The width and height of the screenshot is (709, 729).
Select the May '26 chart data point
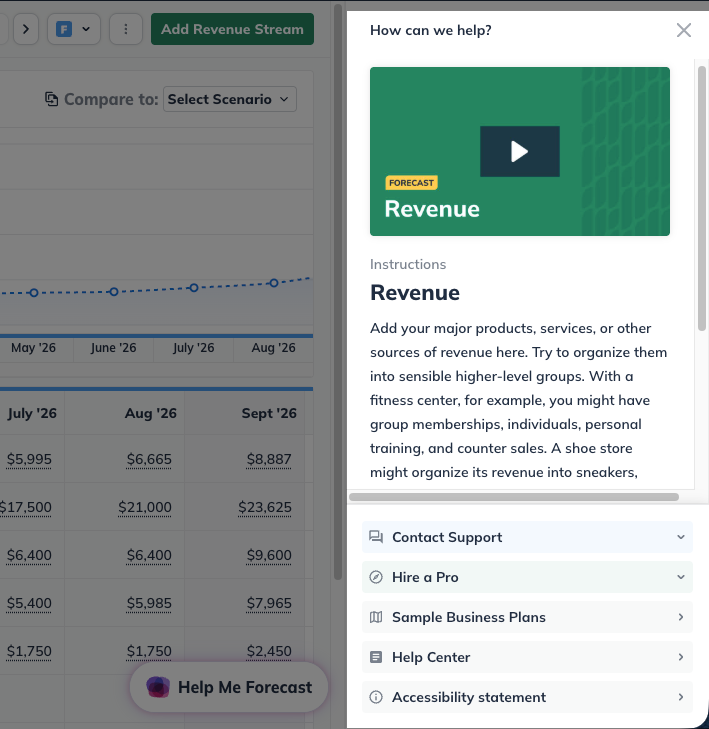tap(34, 293)
